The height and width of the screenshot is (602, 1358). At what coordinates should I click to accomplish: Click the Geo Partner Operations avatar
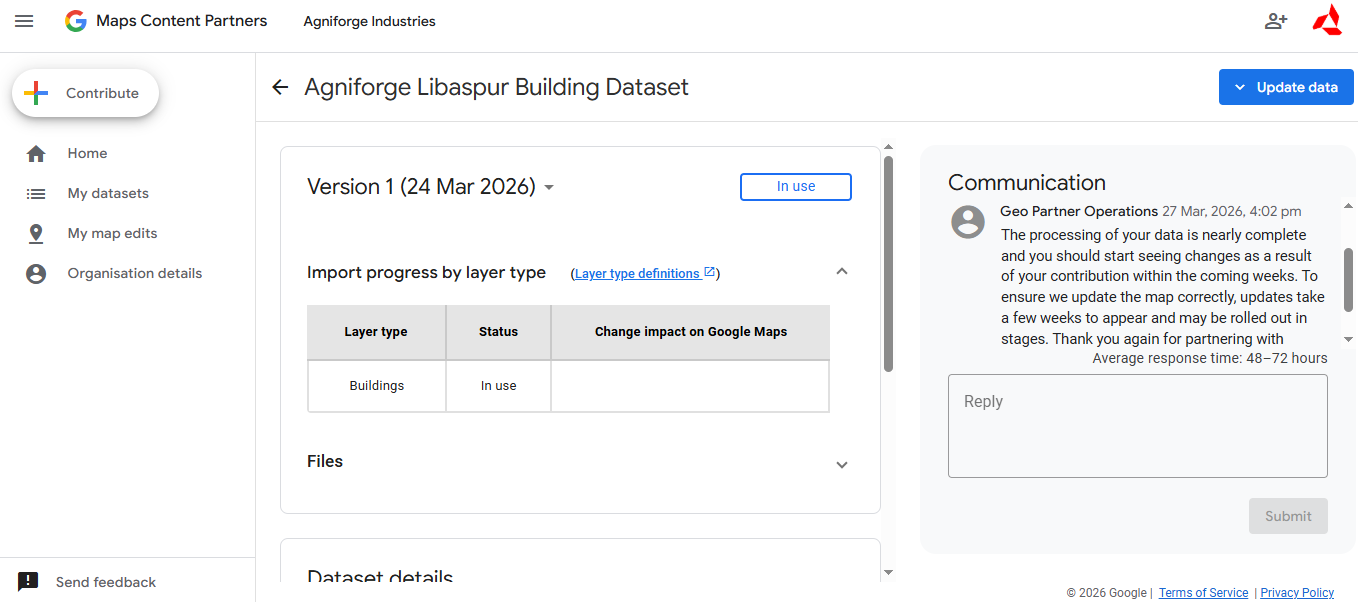pyautogui.click(x=967, y=222)
